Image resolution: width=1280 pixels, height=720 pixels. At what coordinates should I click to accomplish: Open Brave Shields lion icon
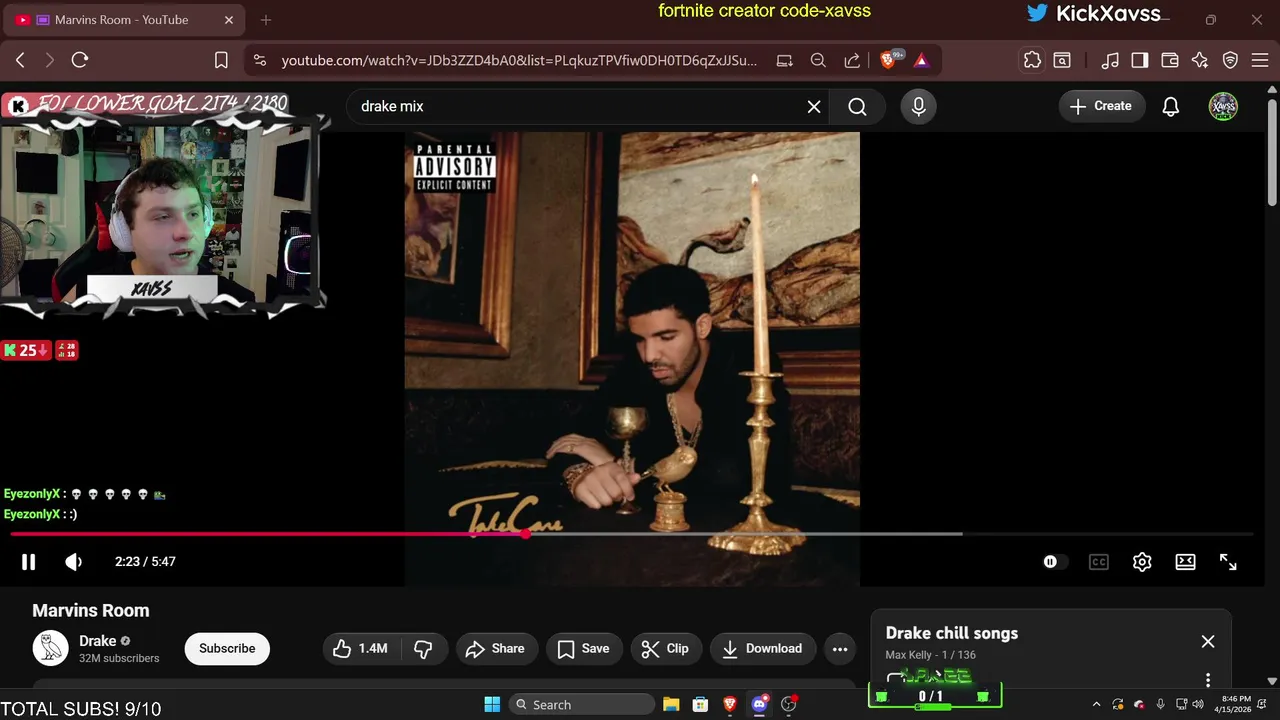890,60
